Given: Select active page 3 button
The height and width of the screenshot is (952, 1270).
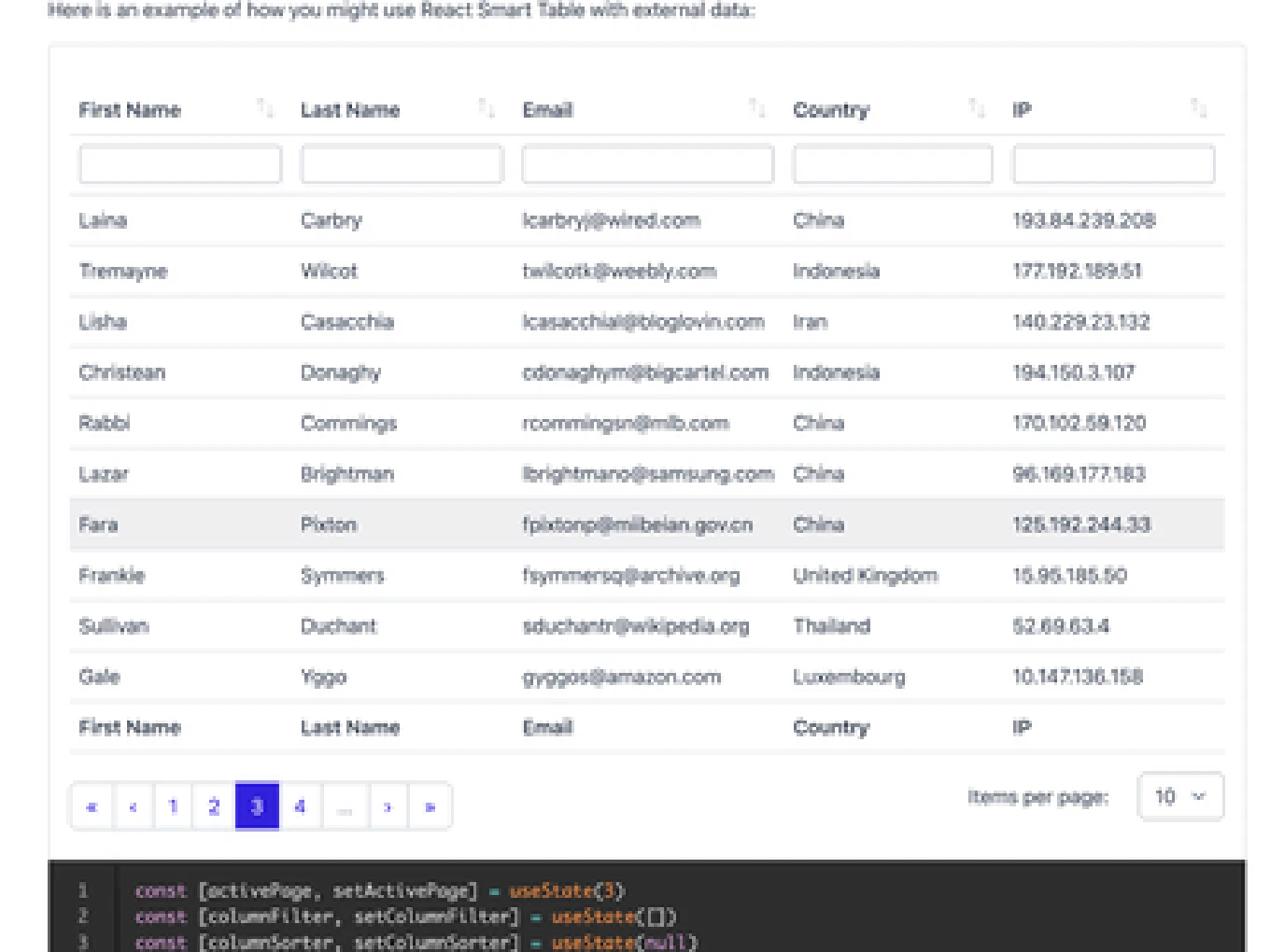Looking at the screenshot, I should point(257,806).
